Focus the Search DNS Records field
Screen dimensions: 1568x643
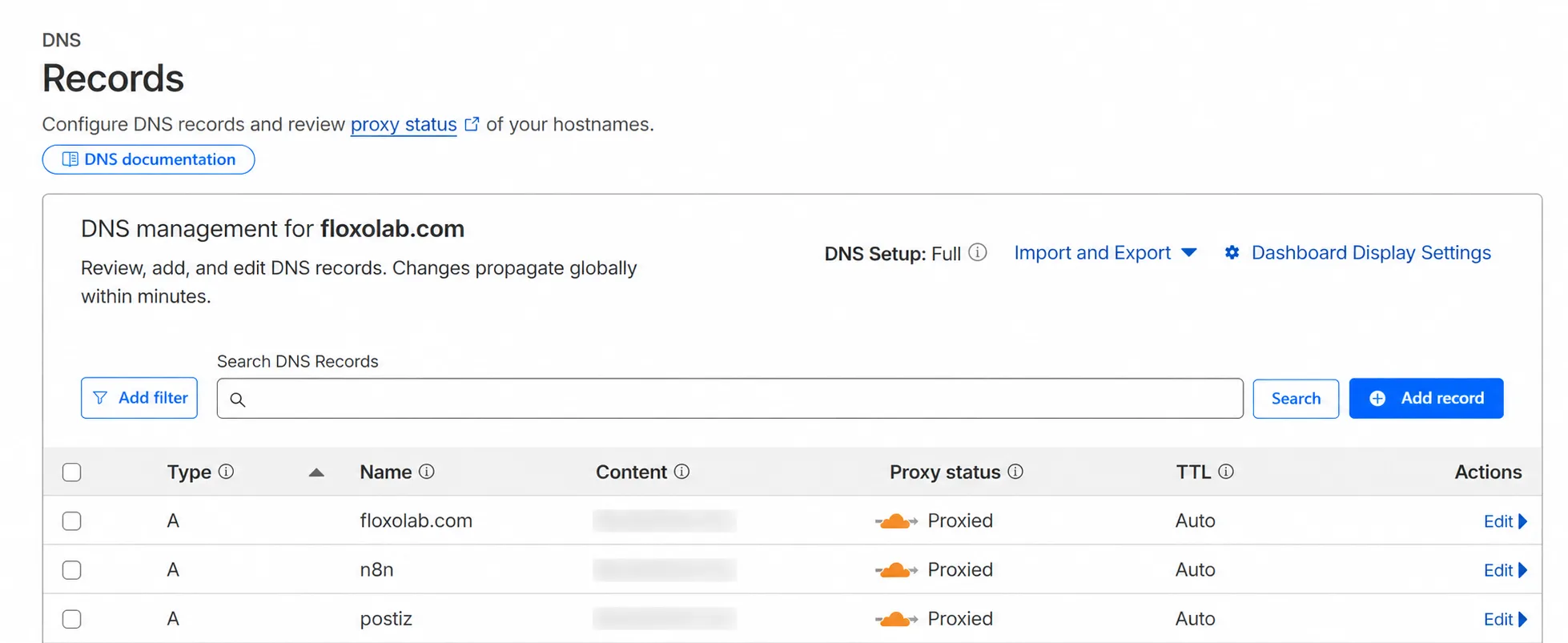tap(730, 399)
